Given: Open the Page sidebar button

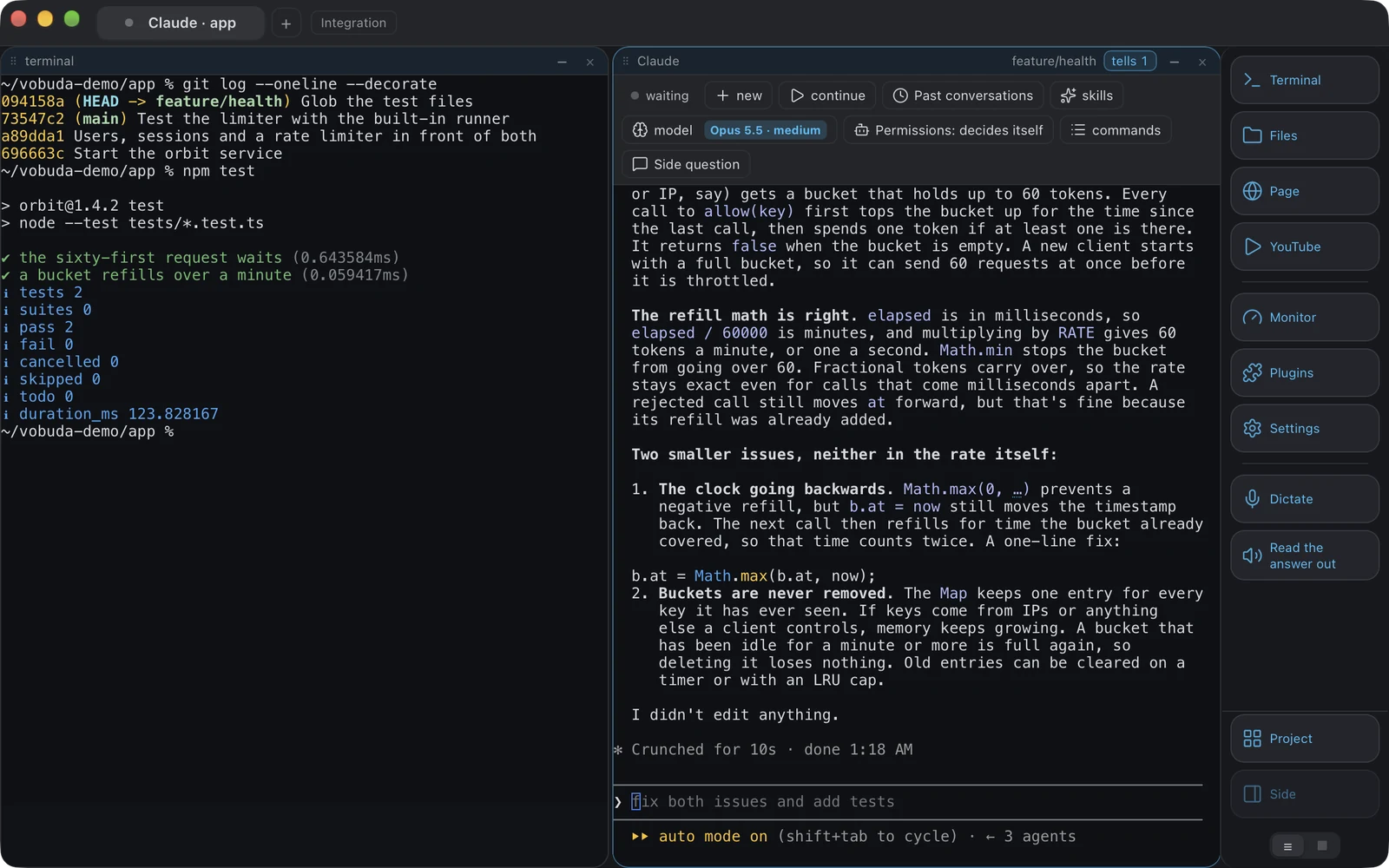Looking at the screenshot, I should 1304,191.
